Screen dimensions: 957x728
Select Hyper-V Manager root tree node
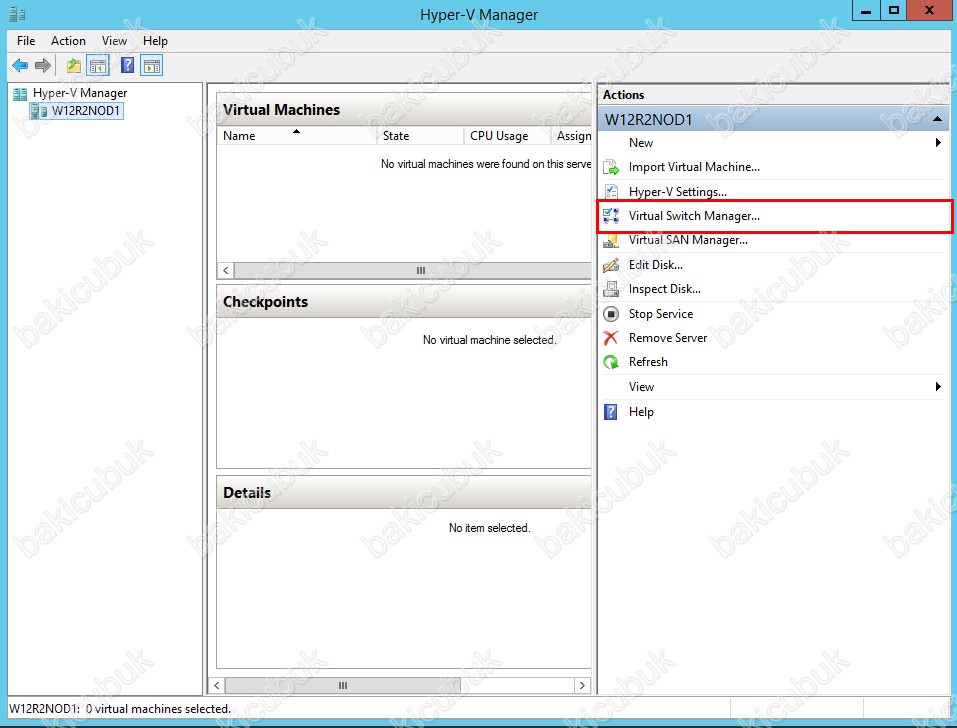tap(80, 93)
